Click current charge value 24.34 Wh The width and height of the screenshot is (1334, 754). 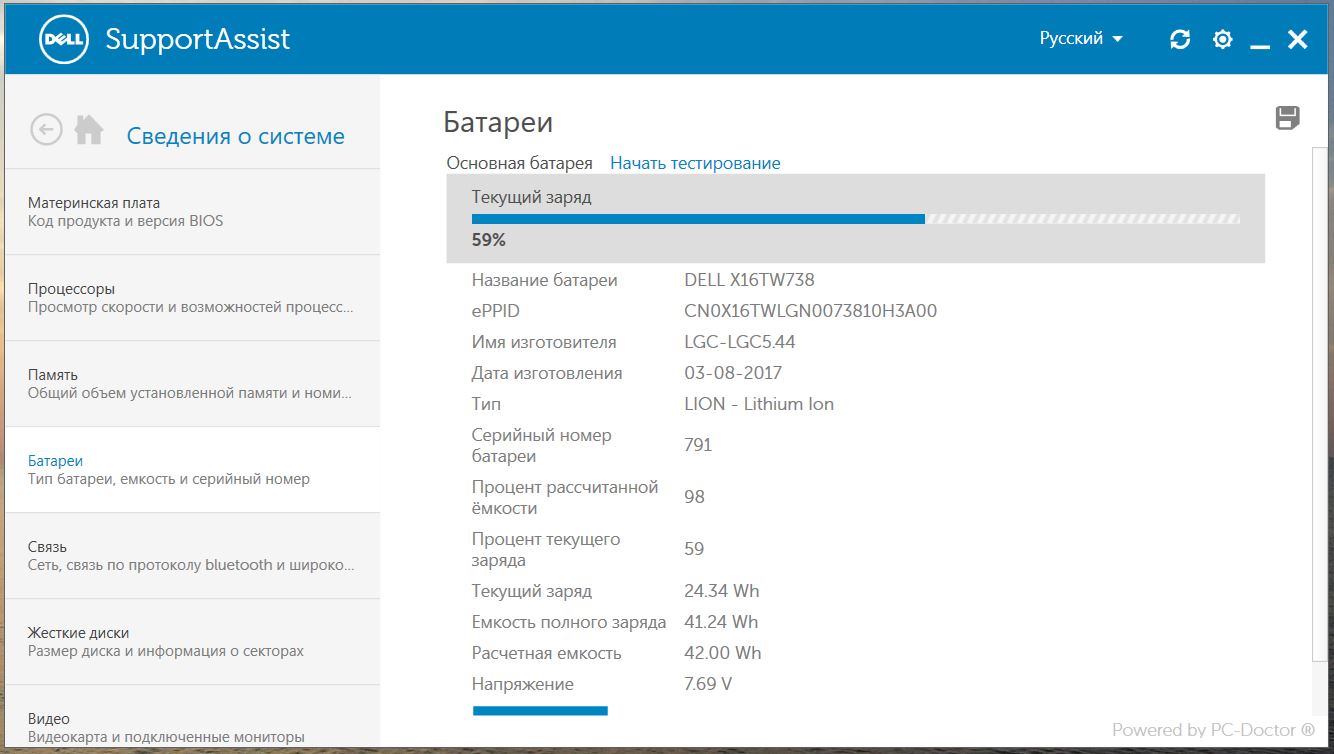point(722,591)
